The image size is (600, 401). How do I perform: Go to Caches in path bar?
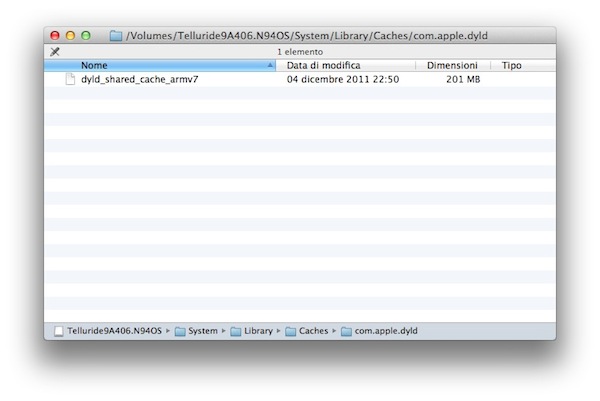coord(313,331)
